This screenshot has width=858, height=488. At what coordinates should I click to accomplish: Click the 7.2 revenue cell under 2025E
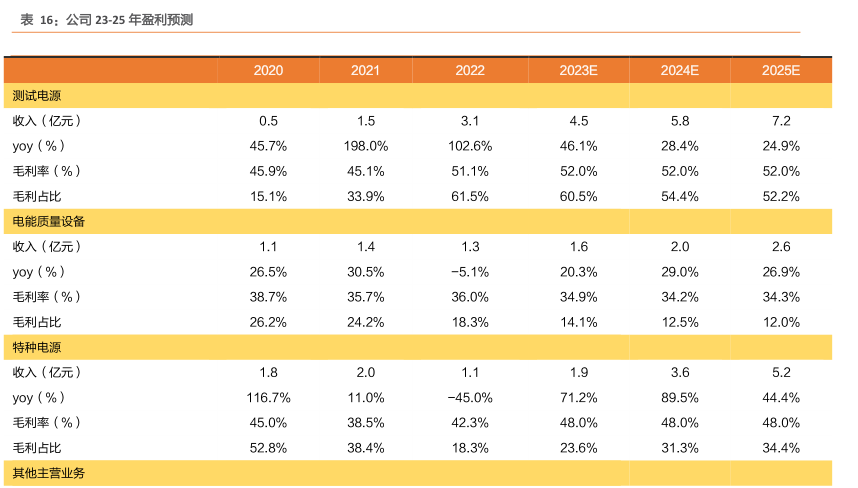tap(781, 121)
